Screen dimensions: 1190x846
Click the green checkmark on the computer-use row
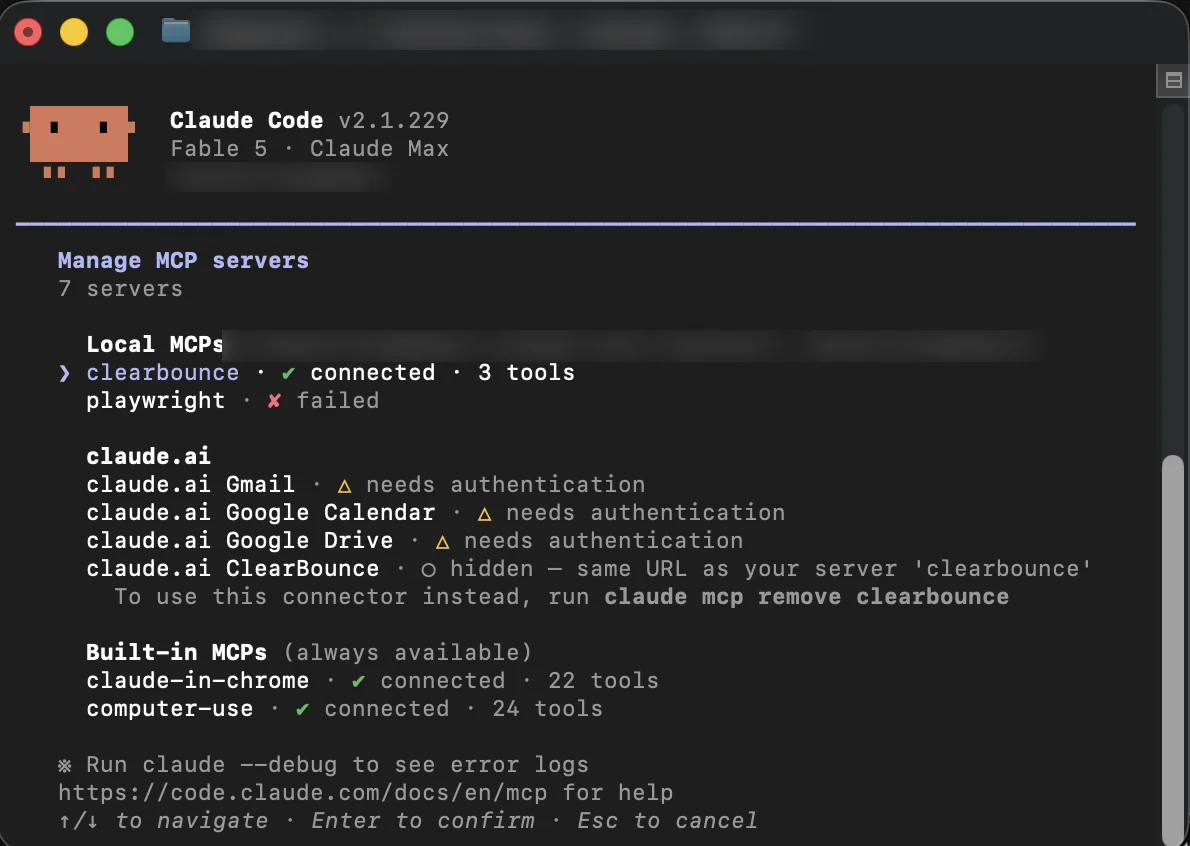[302, 709]
